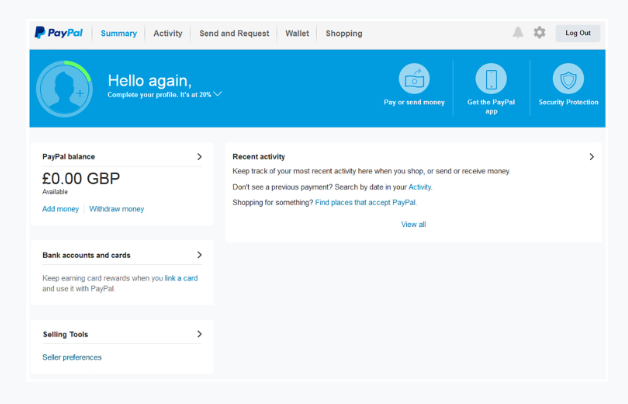Go to the Wallet tab

coord(297,33)
